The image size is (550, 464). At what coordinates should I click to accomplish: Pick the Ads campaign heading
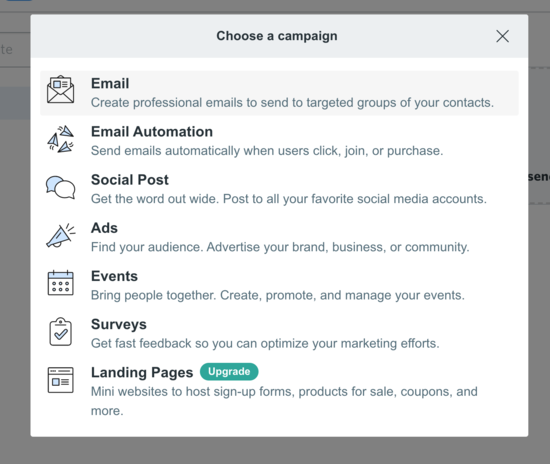[x=104, y=228]
